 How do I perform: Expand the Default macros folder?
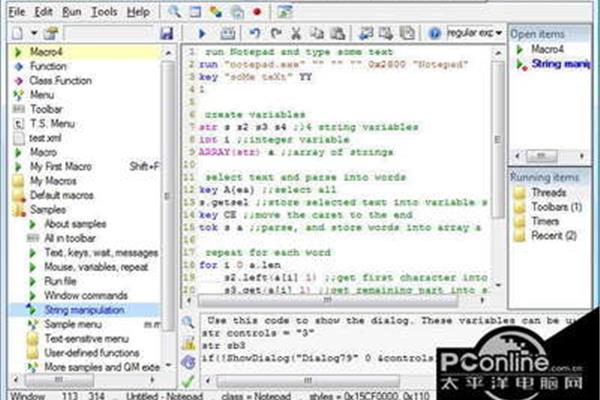pos(62,195)
